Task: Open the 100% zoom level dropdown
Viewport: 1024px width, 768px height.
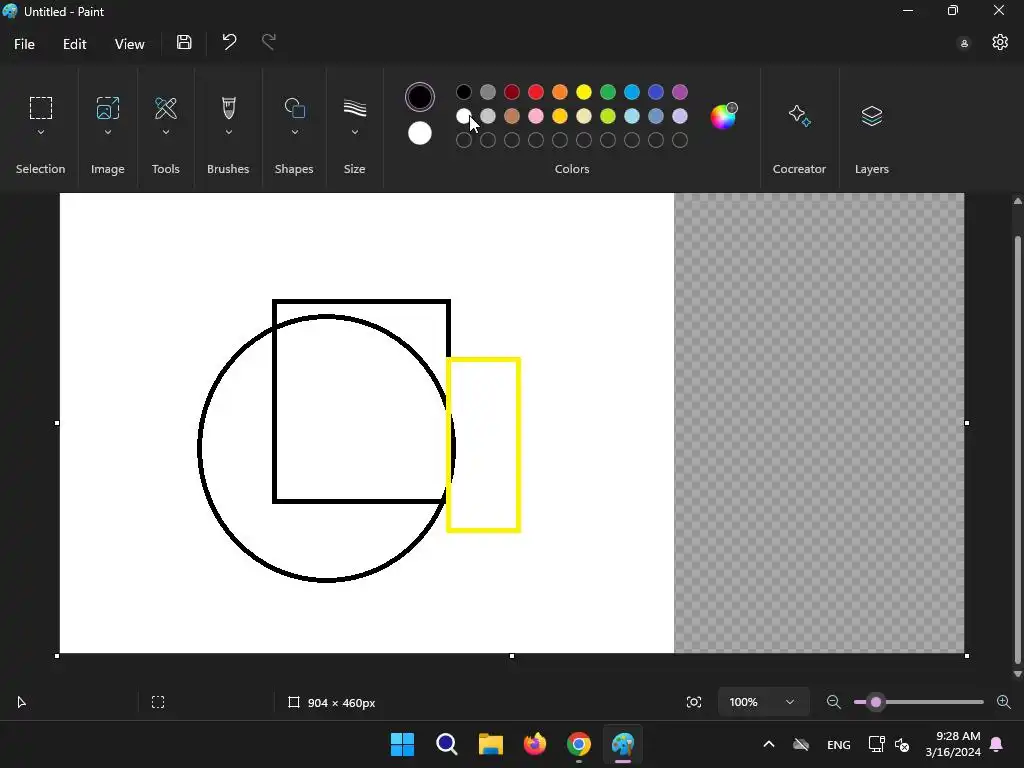Action: 763,702
